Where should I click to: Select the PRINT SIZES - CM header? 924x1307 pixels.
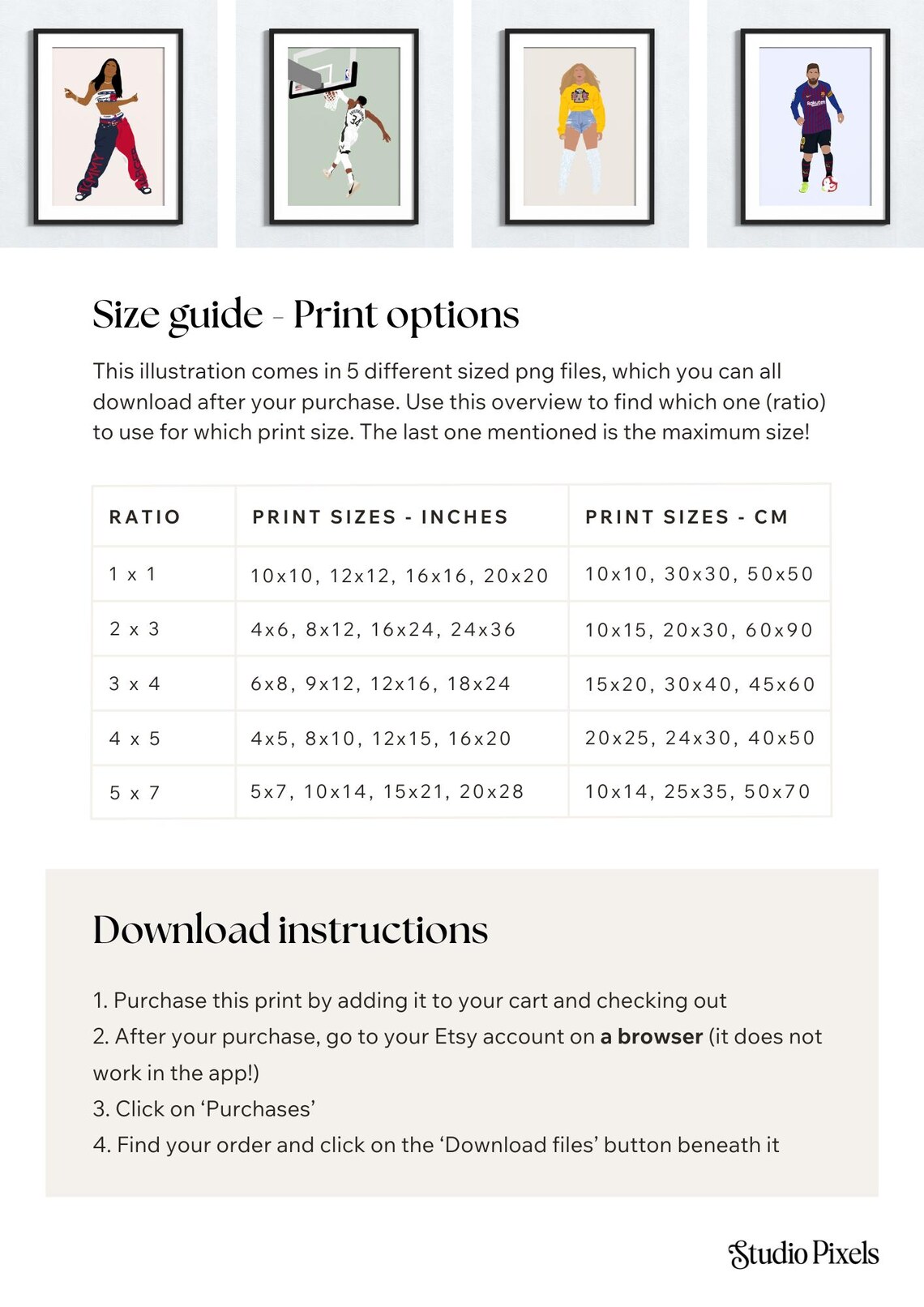coord(687,516)
